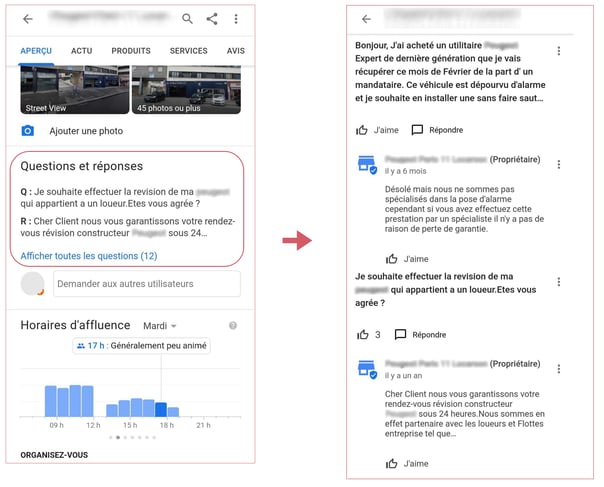Click the 'Il y a un an' timestamp

(x=403, y=376)
